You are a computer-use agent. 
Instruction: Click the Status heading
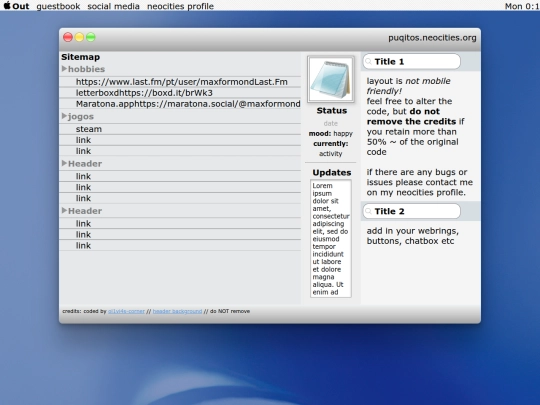332,111
